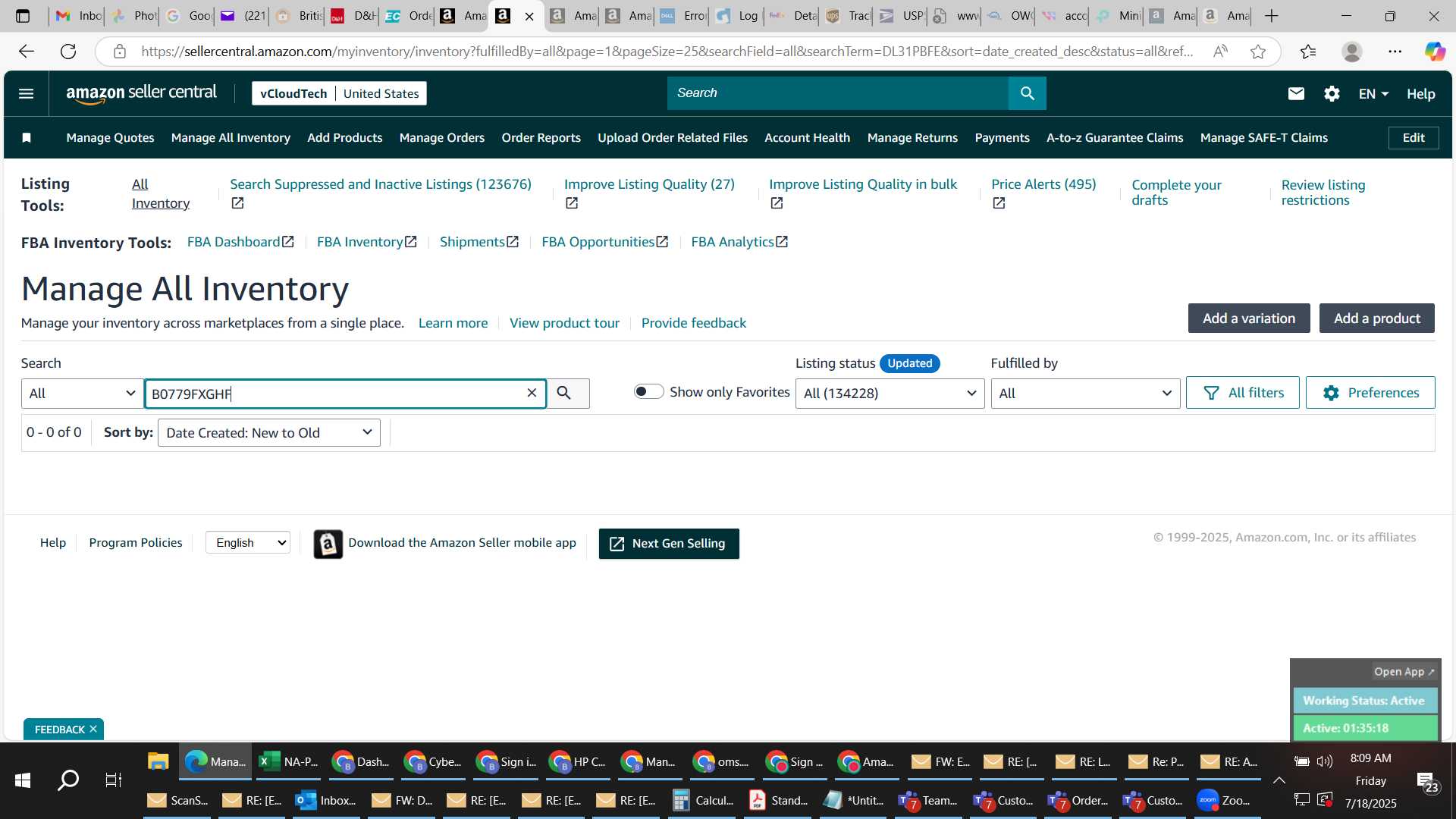Open Shipments link
1456x819 pixels.
point(479,242)
